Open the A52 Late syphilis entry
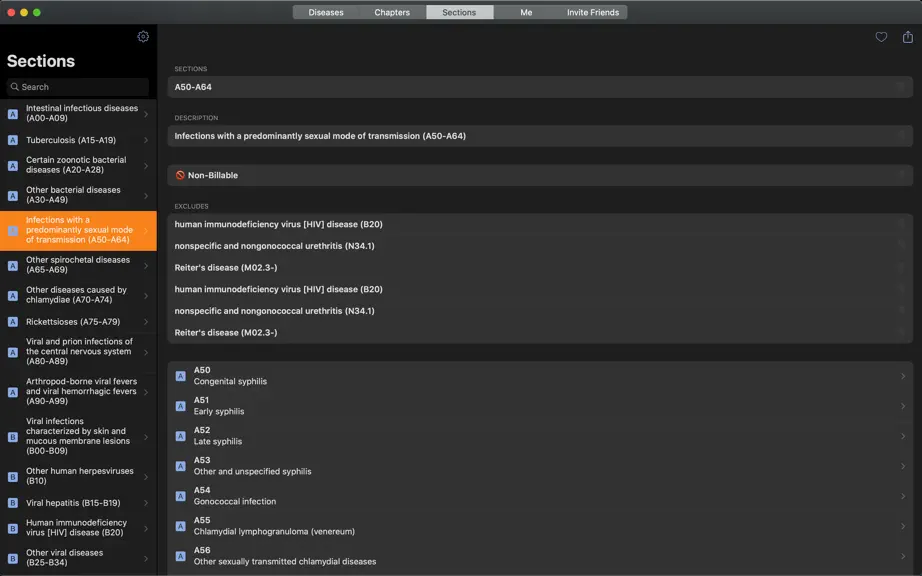This screenshot has width=922, height=576. 540,436
